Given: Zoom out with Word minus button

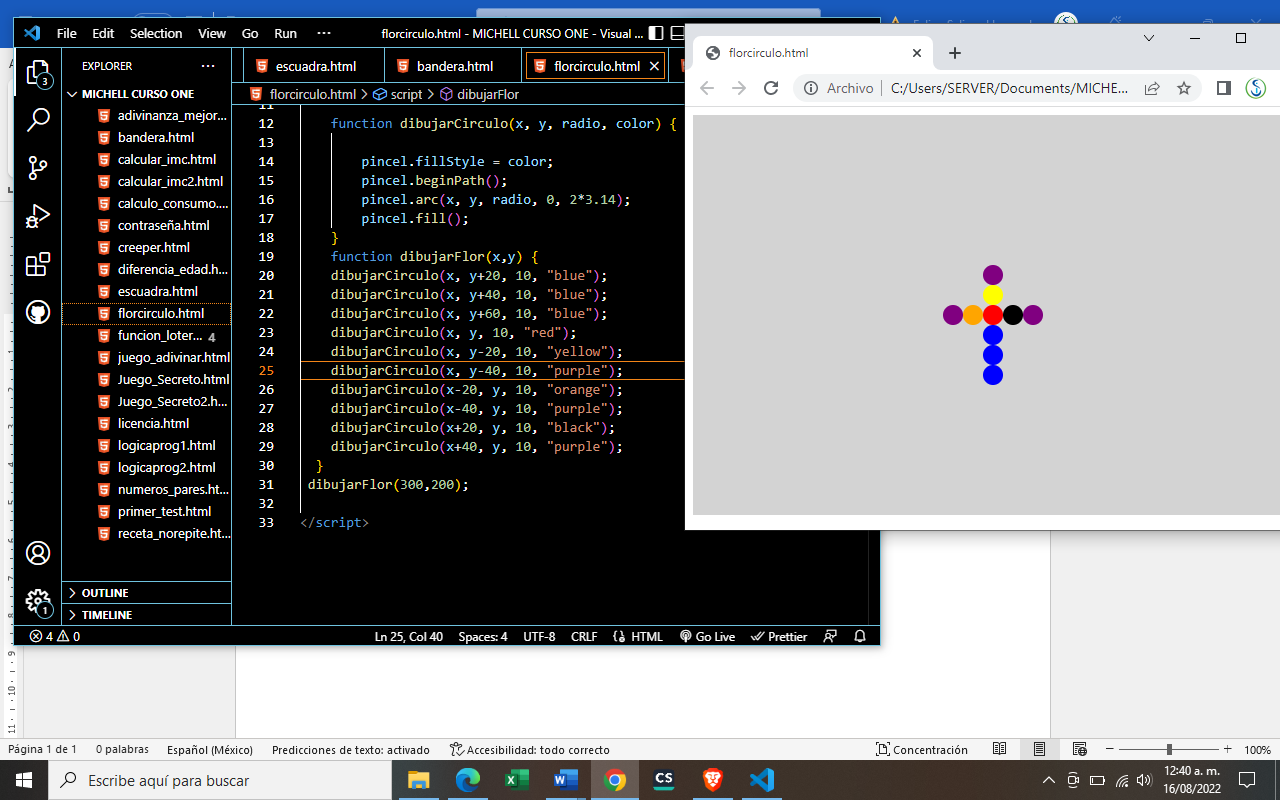Looking at the screenshot, I should click(x=1110, y=749).
